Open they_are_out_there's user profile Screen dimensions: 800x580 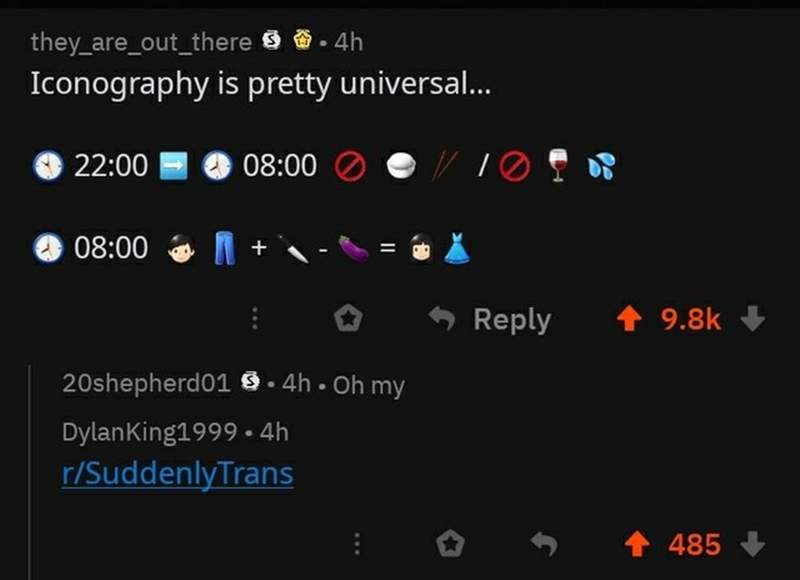point(141,42)
